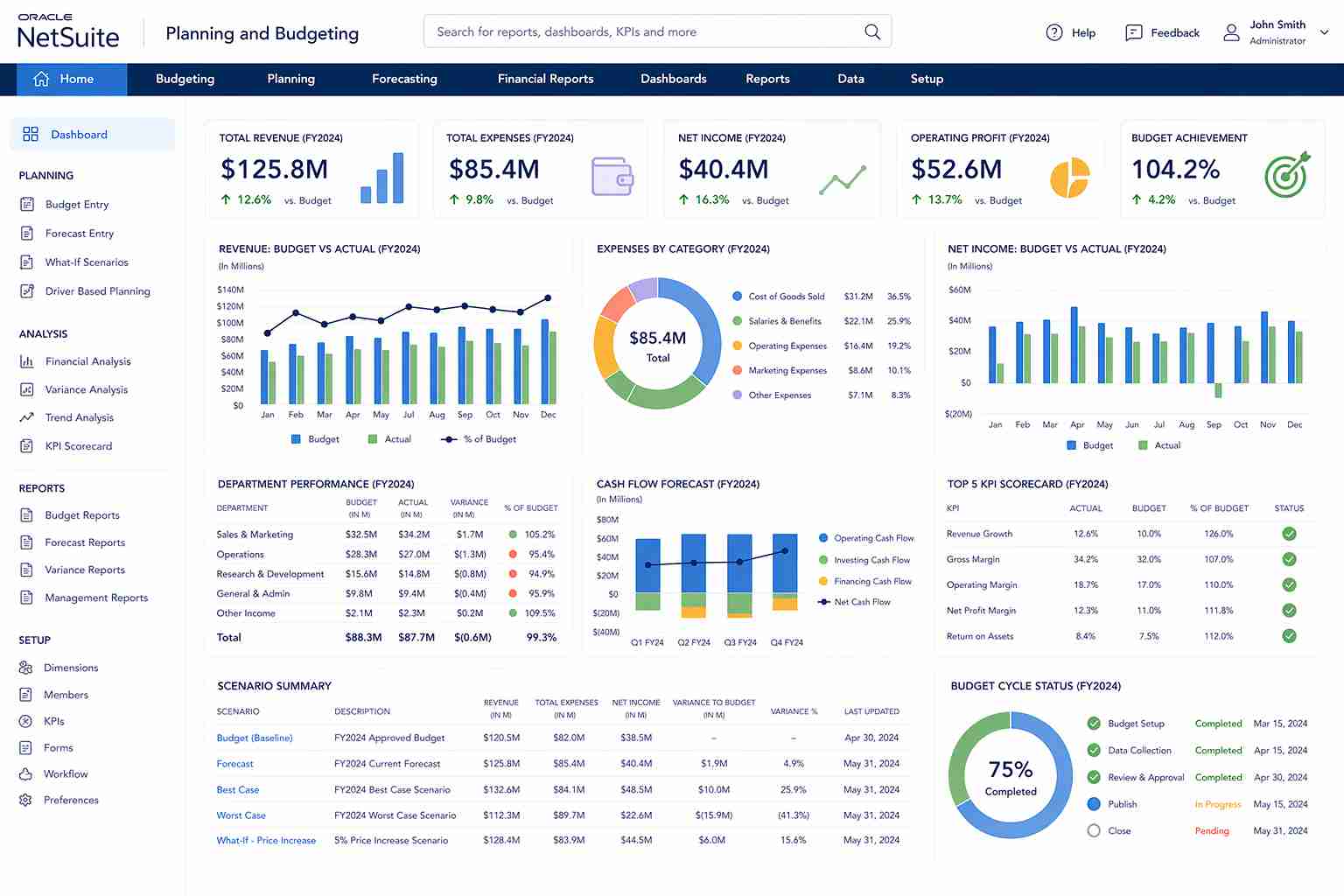This screenshot has height=896, width=1344.
Task: Click Net Income $40.4M value
Action: tap(724, 169)
